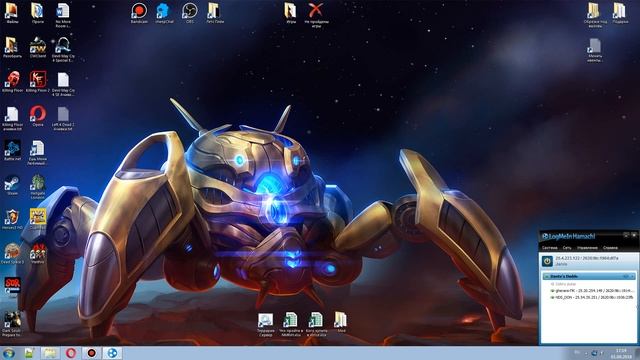Open the grey document icon at top right
The height and width of the screenshot is (360, 640).
click(x=595, y=51)
